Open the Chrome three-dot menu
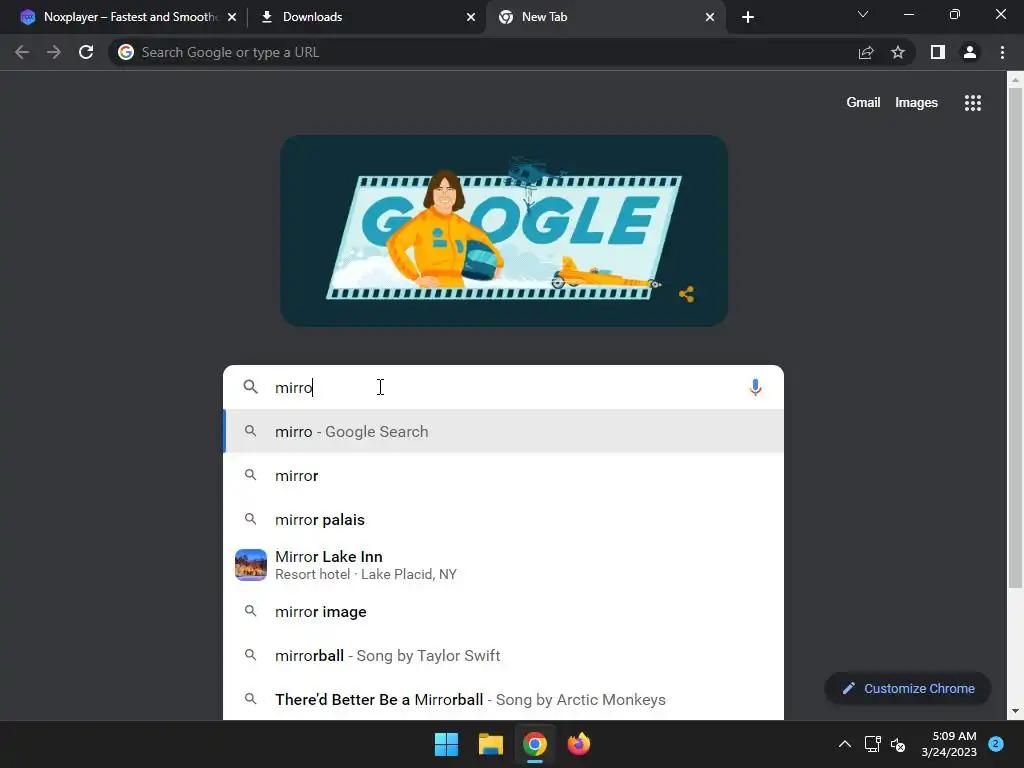Viewport: 1024px width, 768px height. (x=1002, y=52)
